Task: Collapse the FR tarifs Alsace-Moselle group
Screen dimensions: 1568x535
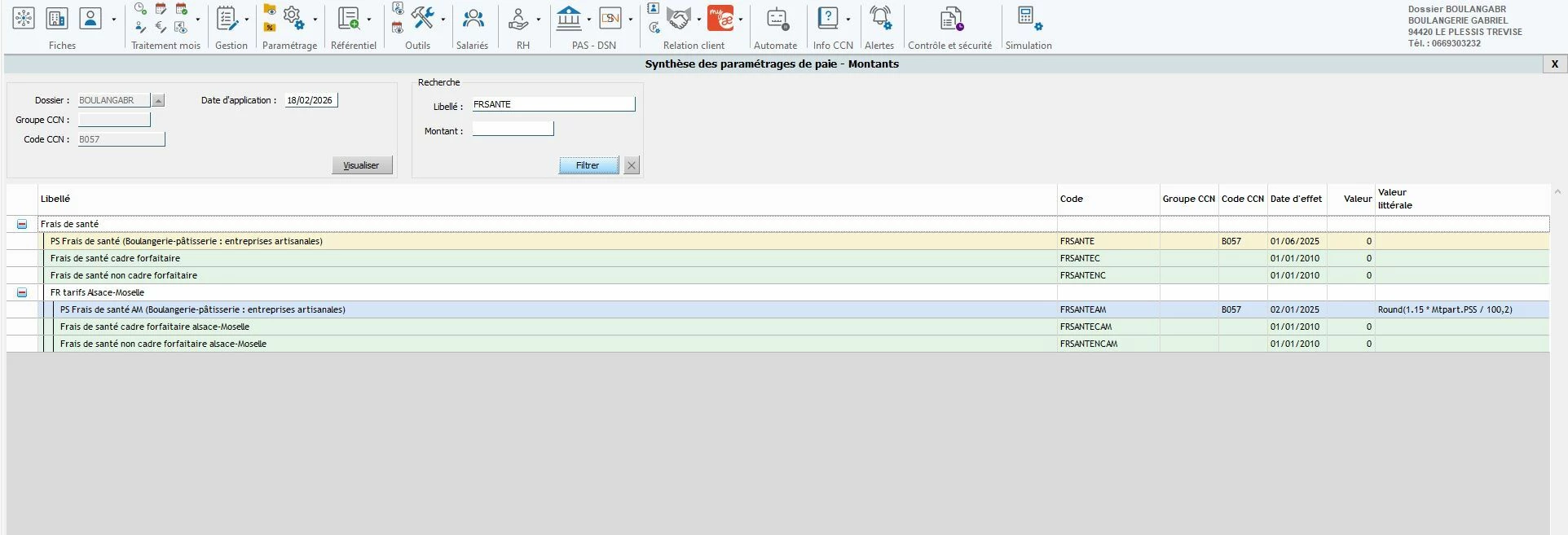Action: [x=22, y=292]
